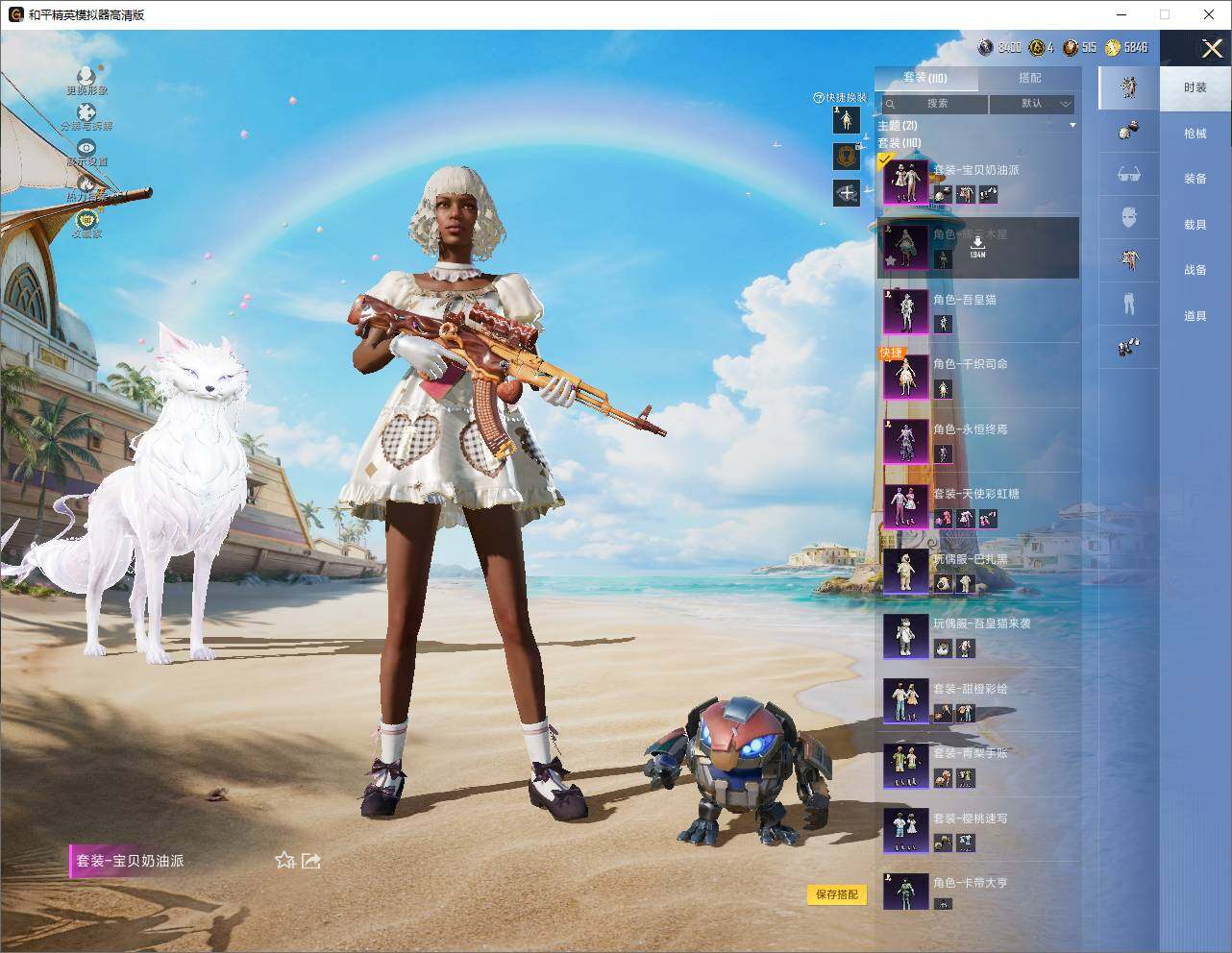This screenshot has height=953, width=1232.
Task: Open the glasses category icon
Action: [x=1129, y=174]
